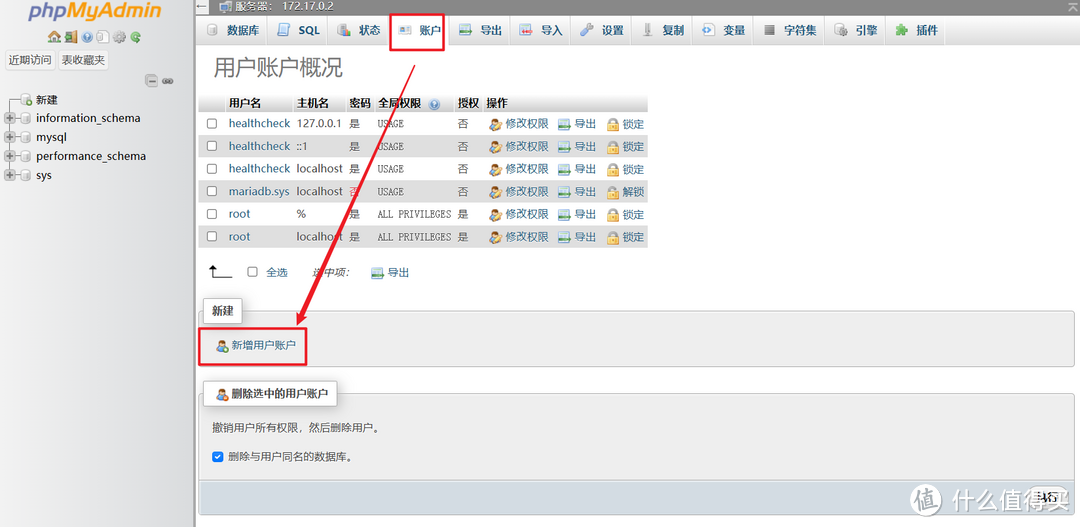Click export icon for root localhost row
This screenshot has height=527, width=1080.
pos(564,238)
